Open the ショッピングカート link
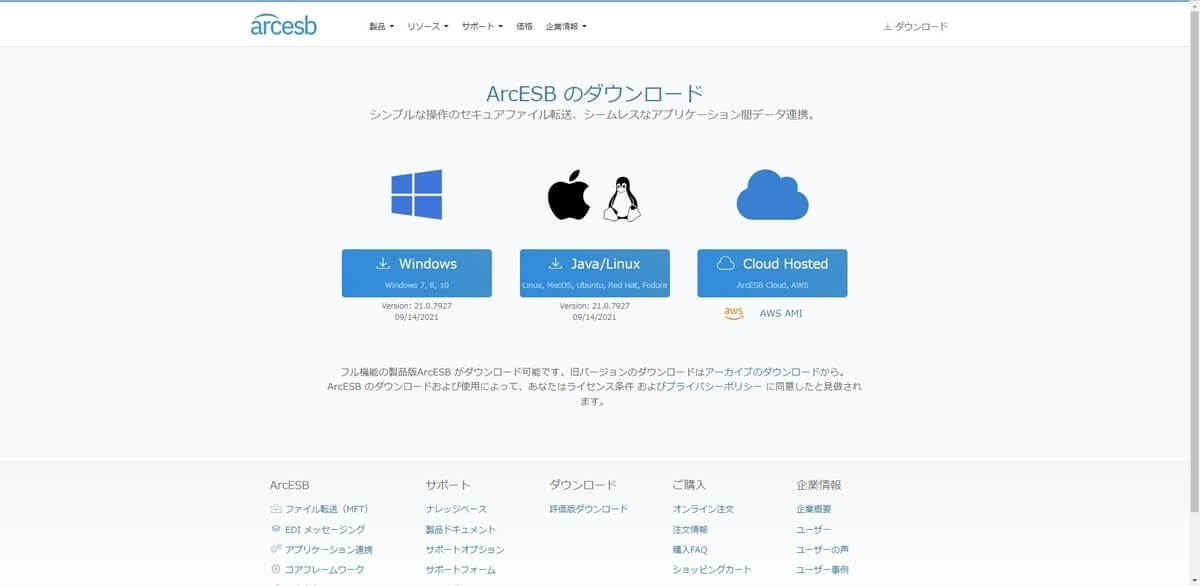This screenshot has width=1200, height=586. coord(712,569)
